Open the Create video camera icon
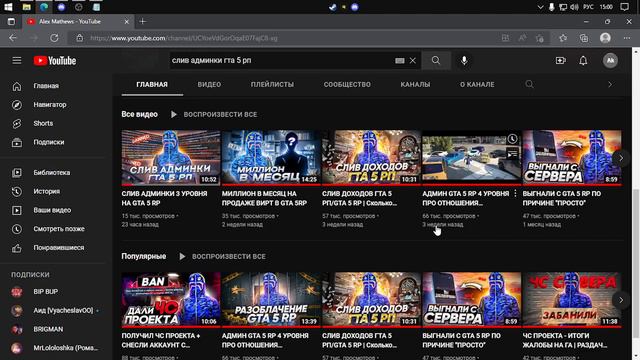Screen dimensions: 640x360 point(561,60)
